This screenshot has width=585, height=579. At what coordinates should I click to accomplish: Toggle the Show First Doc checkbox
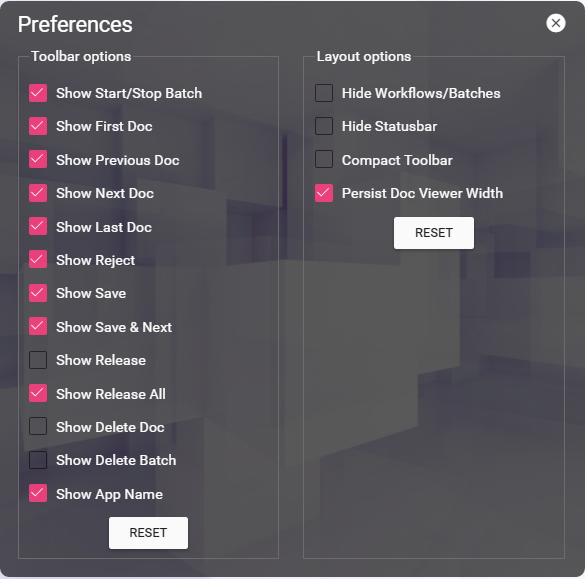[38, 126]
